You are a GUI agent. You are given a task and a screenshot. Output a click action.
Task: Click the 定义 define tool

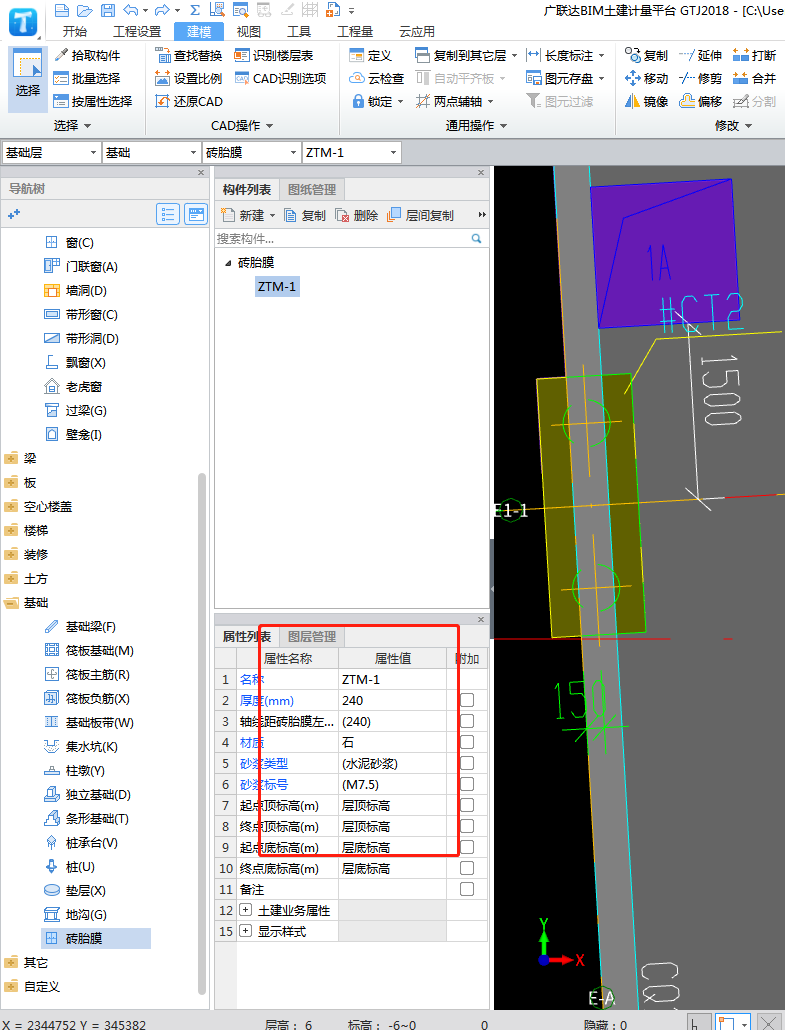pyautogui.click(x=370, y=55)
